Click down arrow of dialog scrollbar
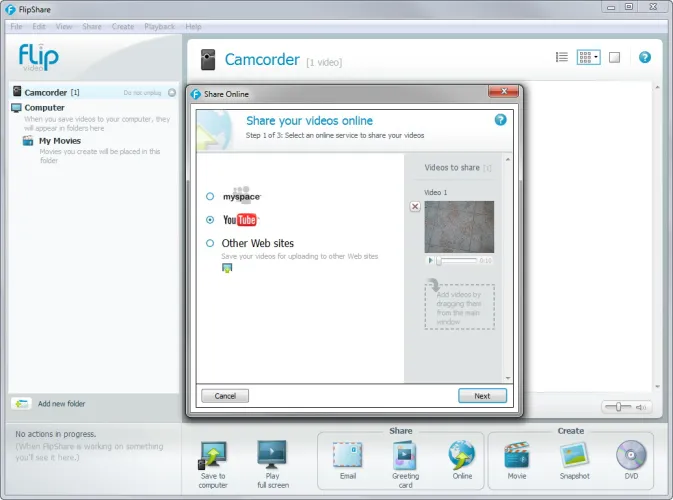Viewport: 673px width, 500px height. 508,378
